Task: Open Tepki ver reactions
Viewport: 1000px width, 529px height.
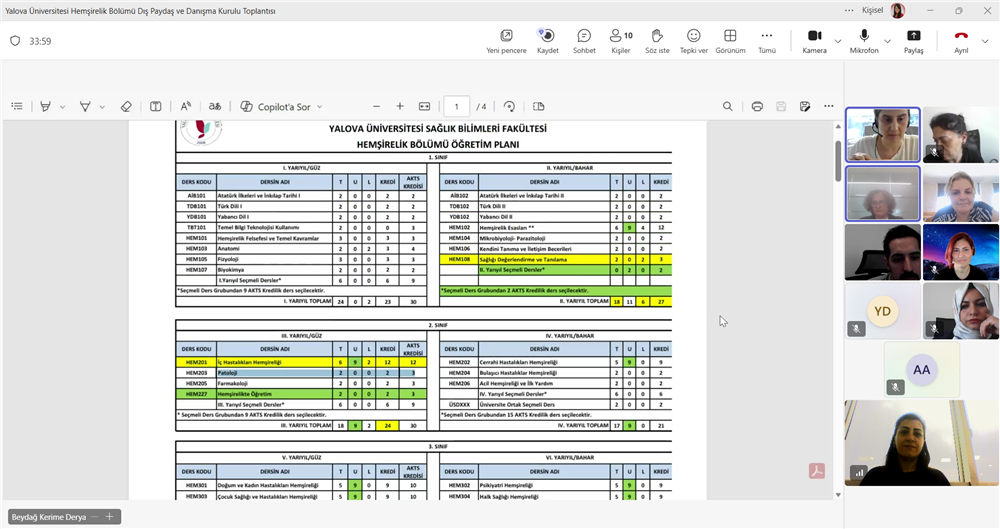Action: tap(693, 41)
